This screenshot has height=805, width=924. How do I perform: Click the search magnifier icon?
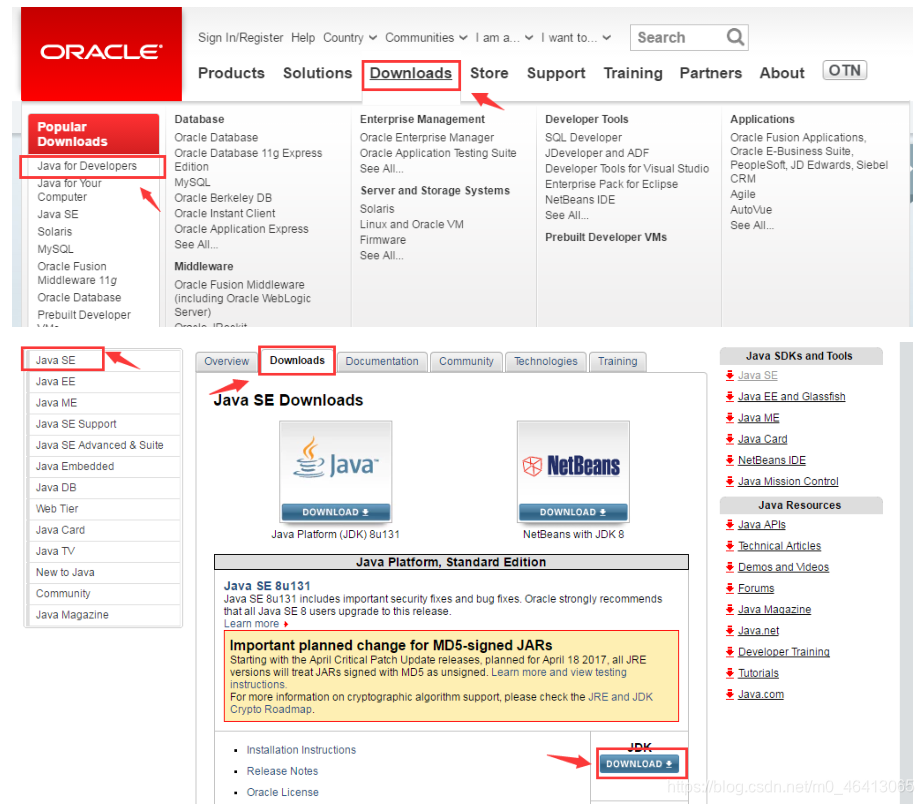click(735, 37)
